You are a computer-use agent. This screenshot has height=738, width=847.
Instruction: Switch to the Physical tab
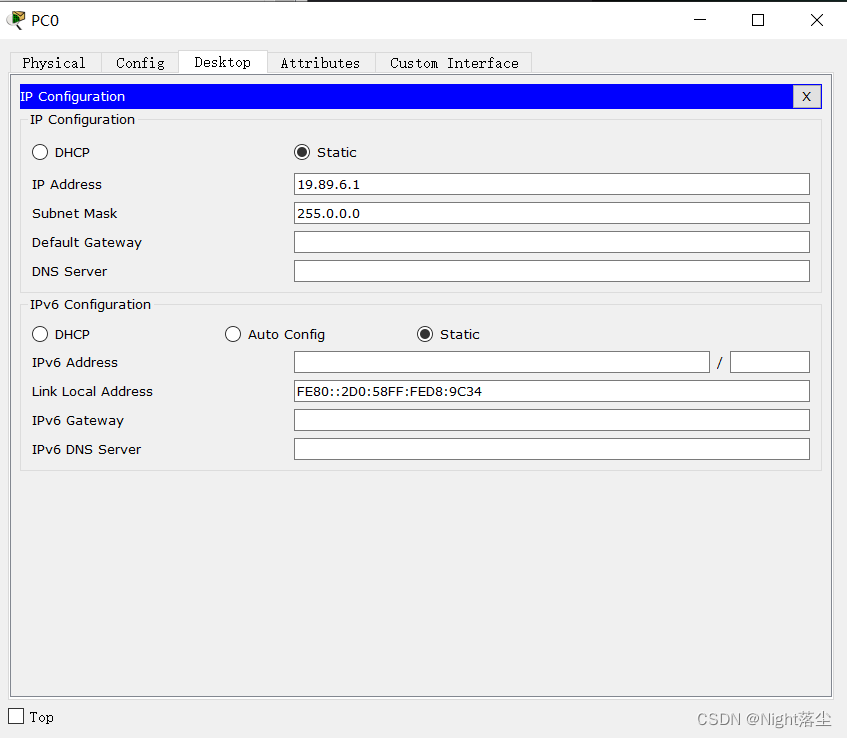[54, 63]
